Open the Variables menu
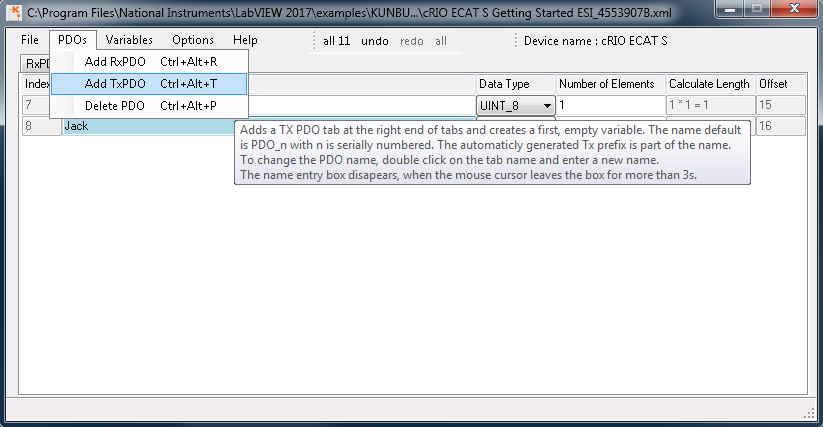This screenshot has height=427, width=823. tap(129, 40)
